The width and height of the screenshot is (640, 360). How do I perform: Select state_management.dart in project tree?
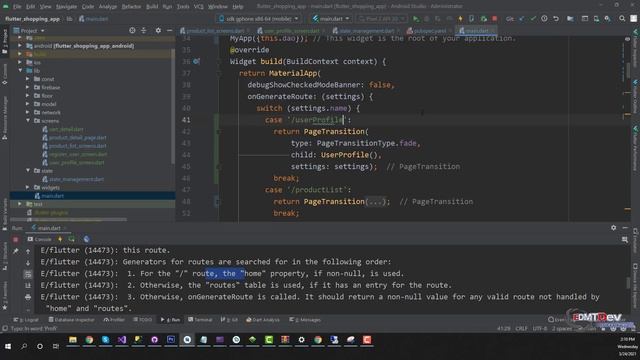point(76,179)
